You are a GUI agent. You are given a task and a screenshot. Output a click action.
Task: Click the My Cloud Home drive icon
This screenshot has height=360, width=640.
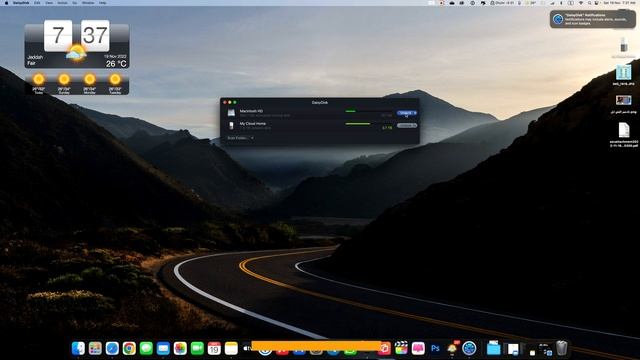coord(231,125)
